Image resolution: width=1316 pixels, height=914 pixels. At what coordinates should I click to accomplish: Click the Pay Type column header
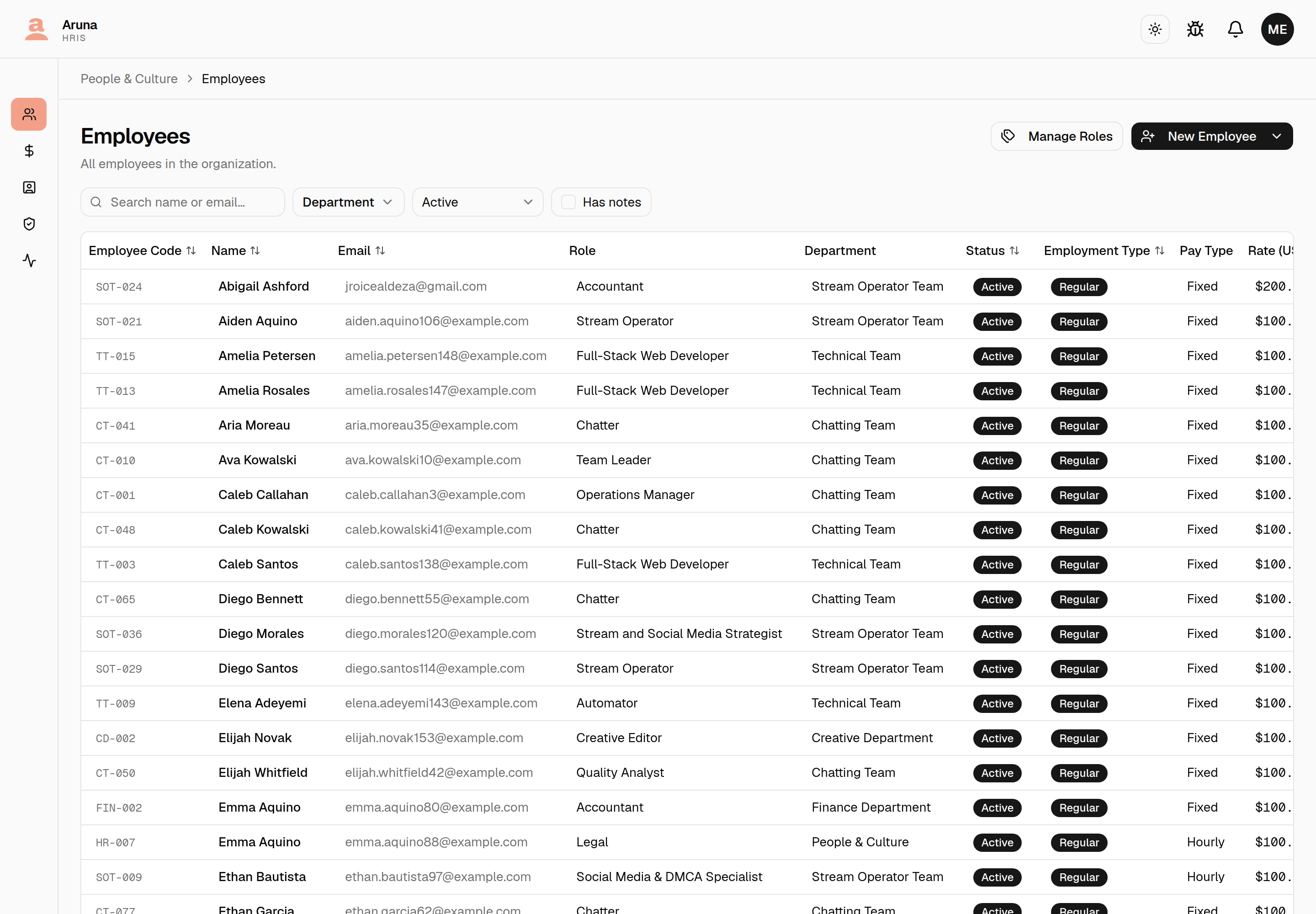pyautogui.click(x=1205, y=251)
